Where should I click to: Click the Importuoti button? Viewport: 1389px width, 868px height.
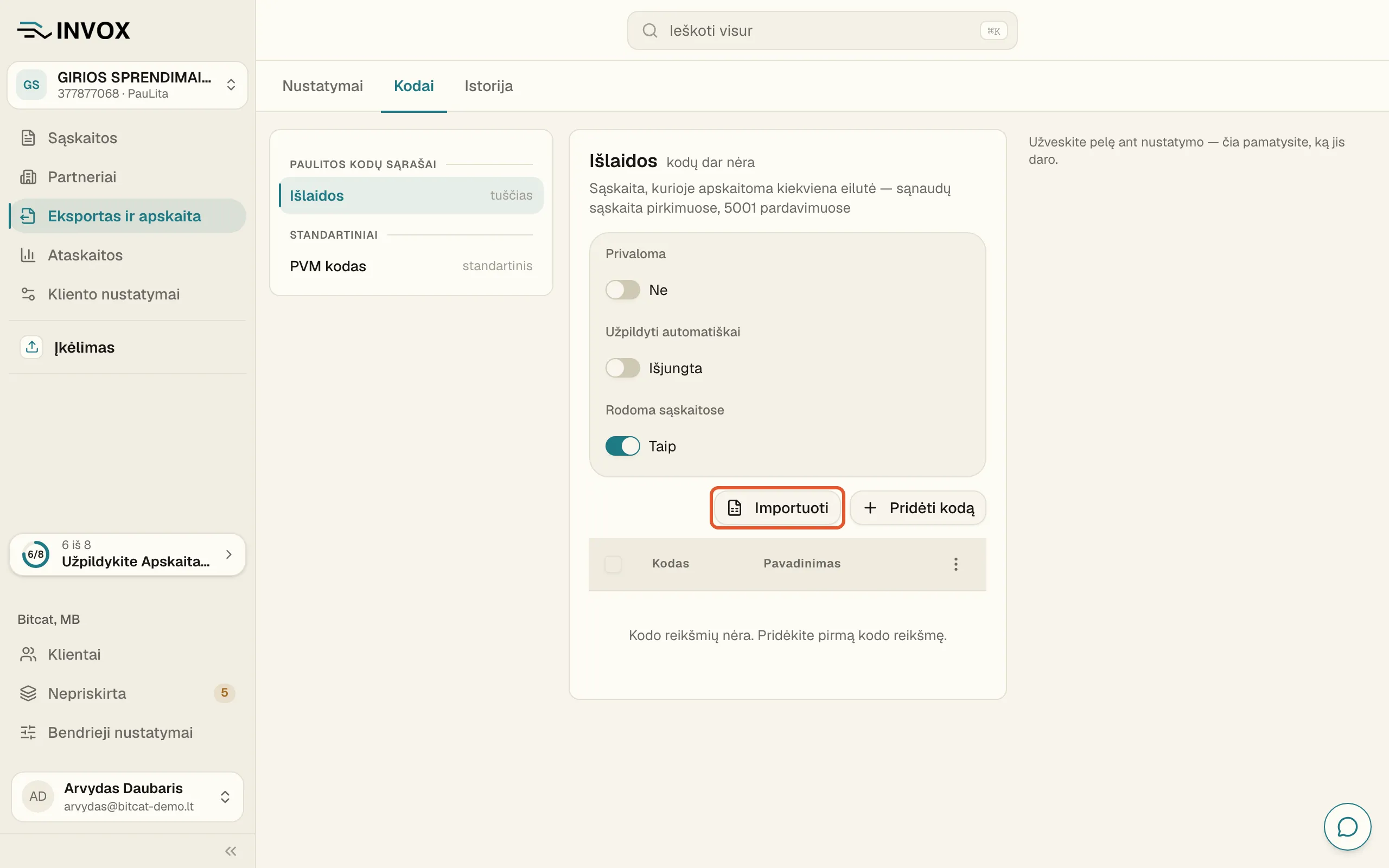pos(777,507)
